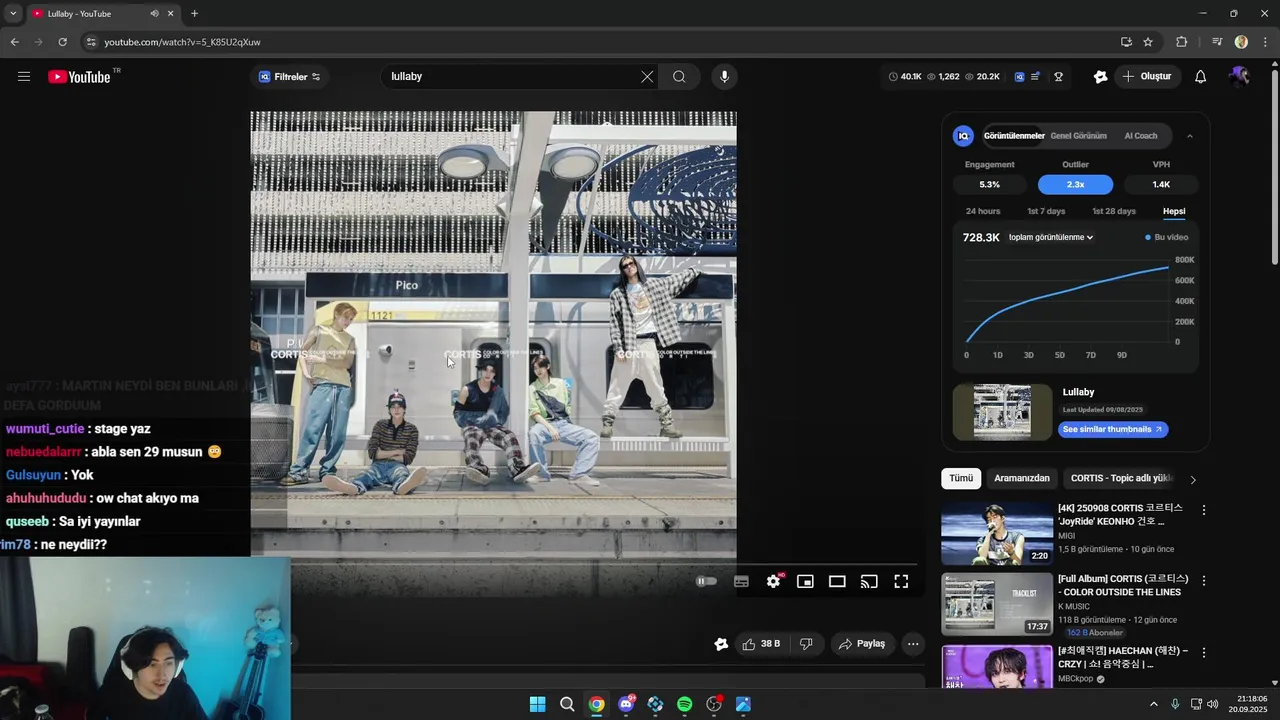The height and width of the screenshot is (720, 1280).
Task: Enter fullscreen in the video player
Action: pyautogui.click(x=901, y=581)
